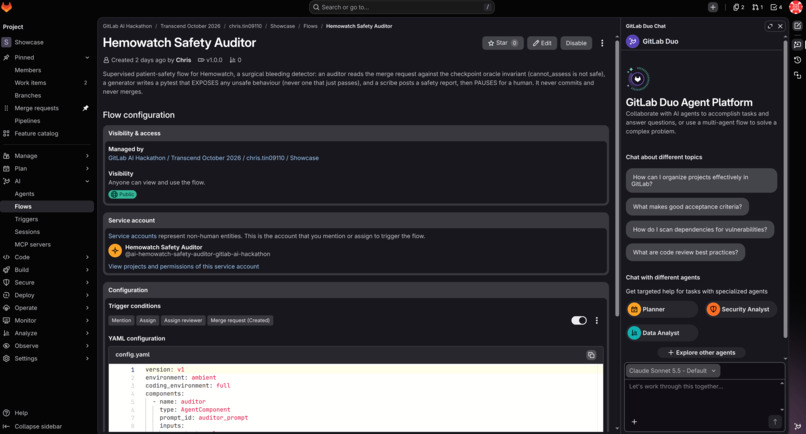The width and height of the screenshot is (806, 434).
Task: Click the GitLab fox logo
Action: pyautogui.click(x=7, y=7)
